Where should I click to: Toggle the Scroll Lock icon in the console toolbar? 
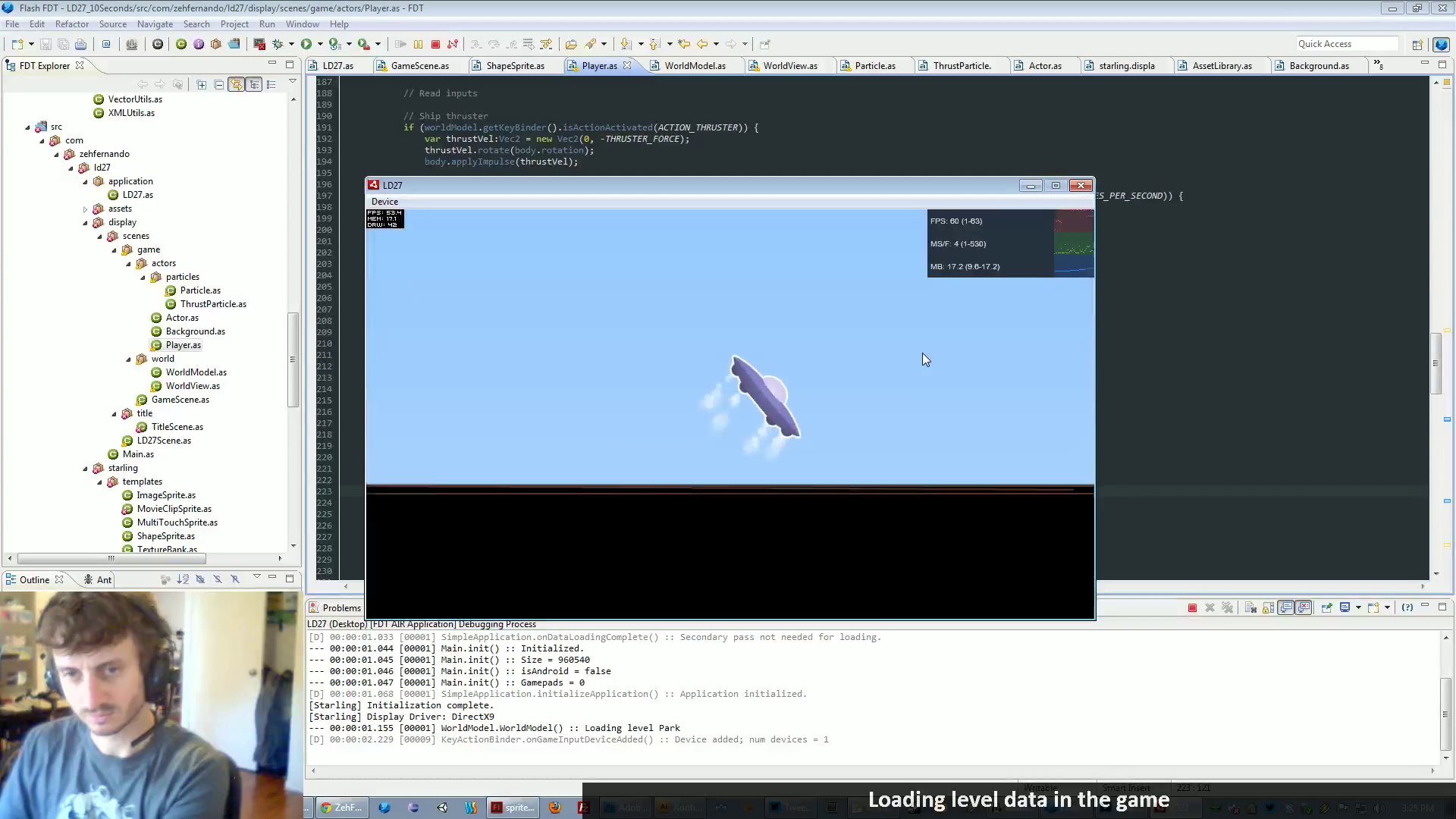(1268, 607)
